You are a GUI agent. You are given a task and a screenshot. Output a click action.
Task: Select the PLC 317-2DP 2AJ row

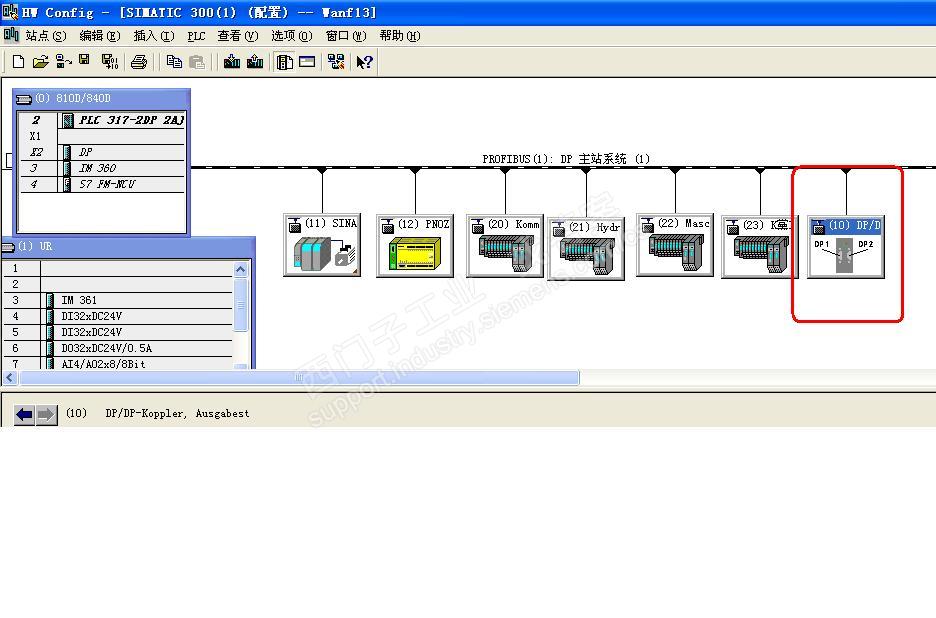tap(101, 120)
